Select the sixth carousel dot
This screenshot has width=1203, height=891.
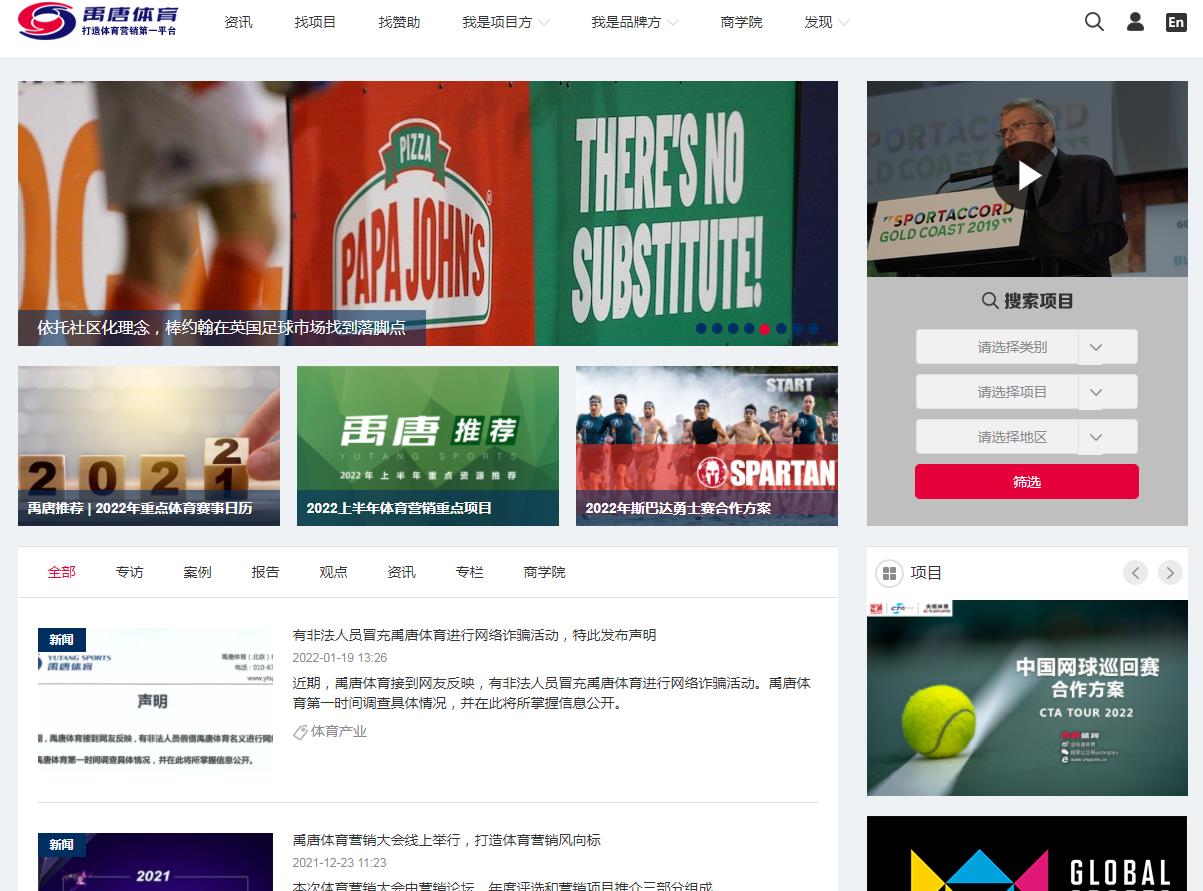(781, 328)
